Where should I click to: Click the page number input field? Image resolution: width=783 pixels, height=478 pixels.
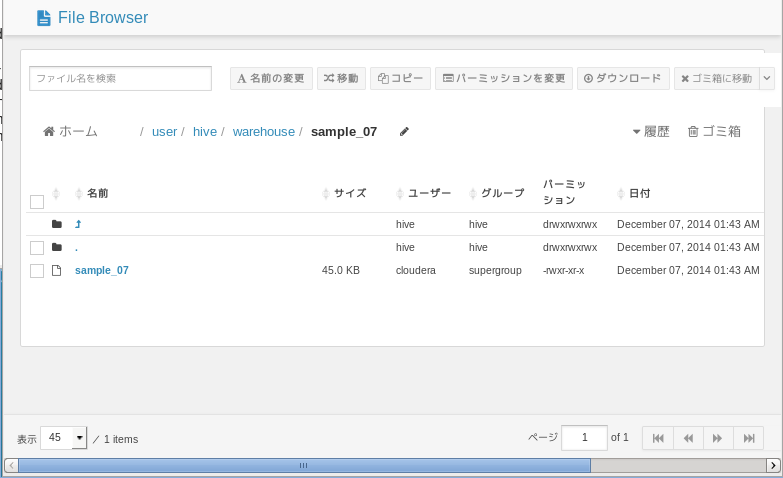[x=584, y=438]
